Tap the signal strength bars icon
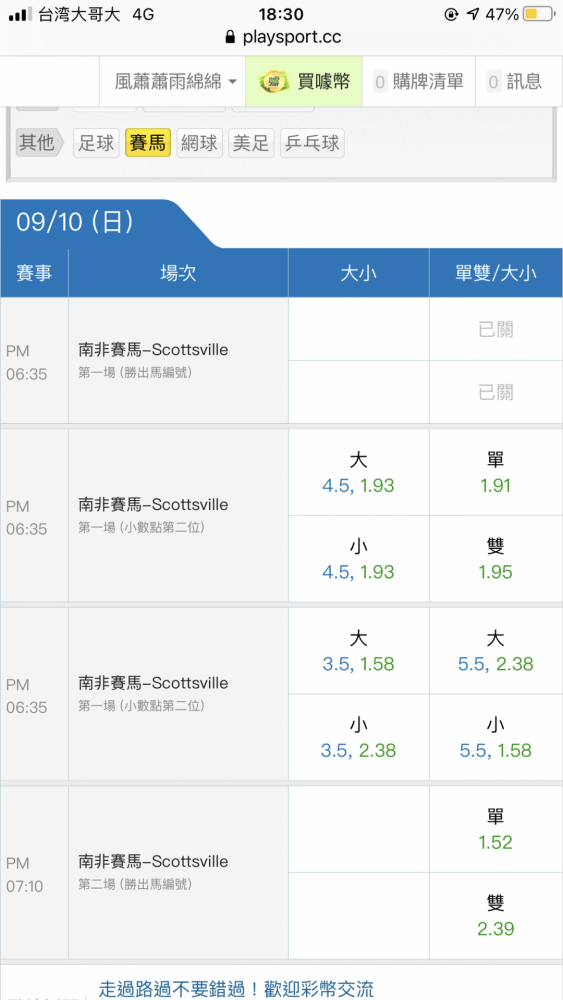 coord(20,14)
